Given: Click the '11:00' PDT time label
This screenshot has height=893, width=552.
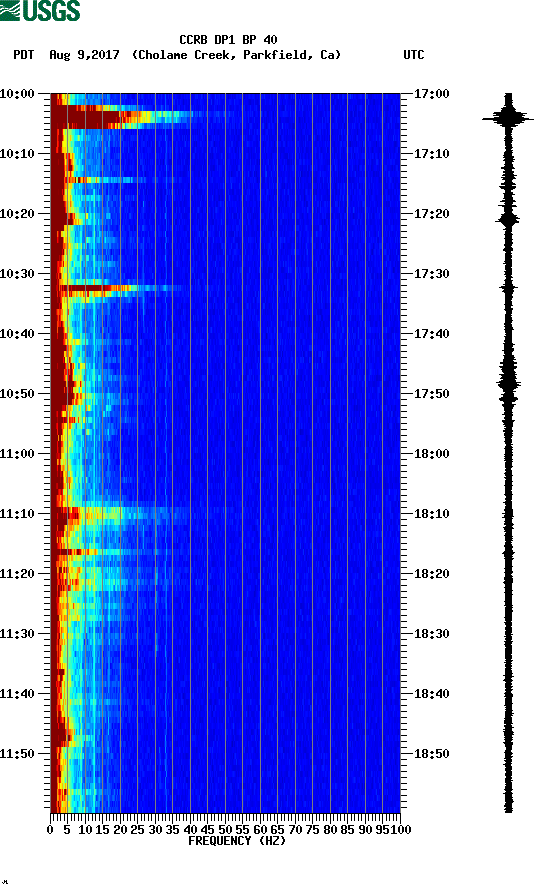Looking at the screenshot, I should 17,453.
